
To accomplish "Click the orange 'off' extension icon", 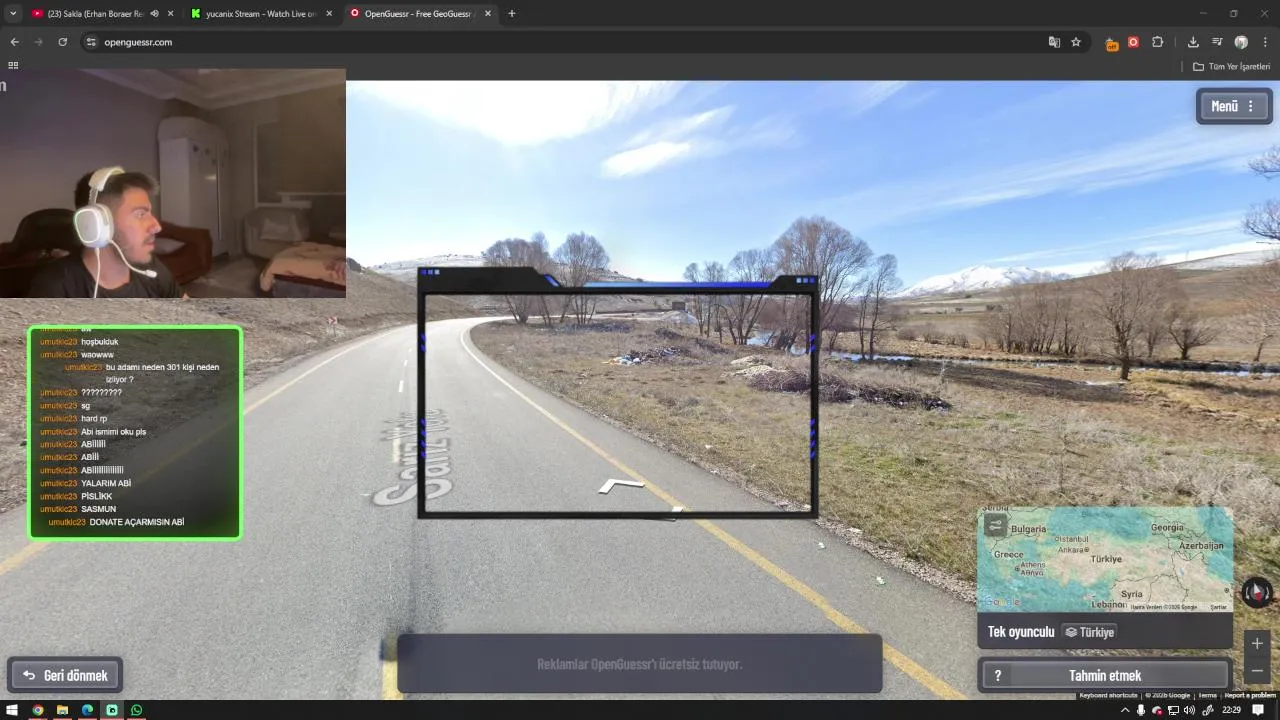I will tap(1111, 43).
